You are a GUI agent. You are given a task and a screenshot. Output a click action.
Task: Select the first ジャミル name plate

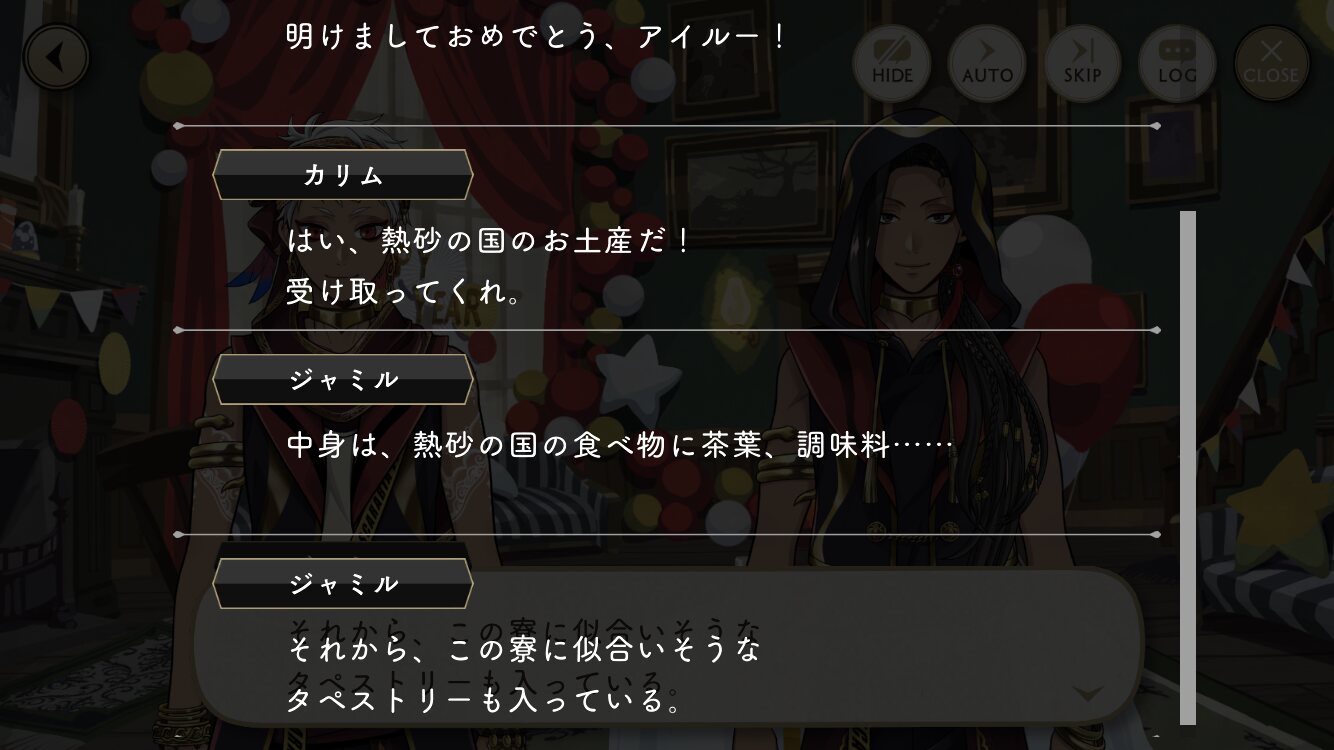pos(343,379)
